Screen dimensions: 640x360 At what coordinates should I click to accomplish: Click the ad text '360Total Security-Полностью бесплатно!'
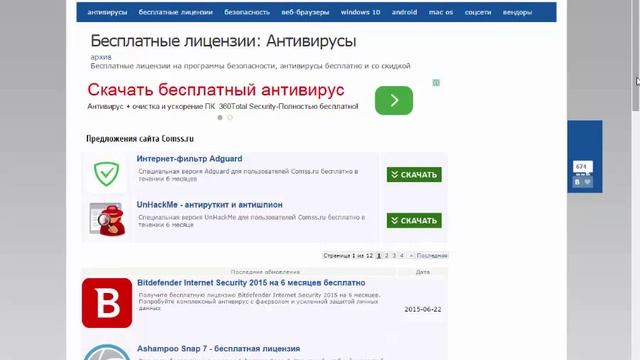pyautogui.click(x=289, y=107)
